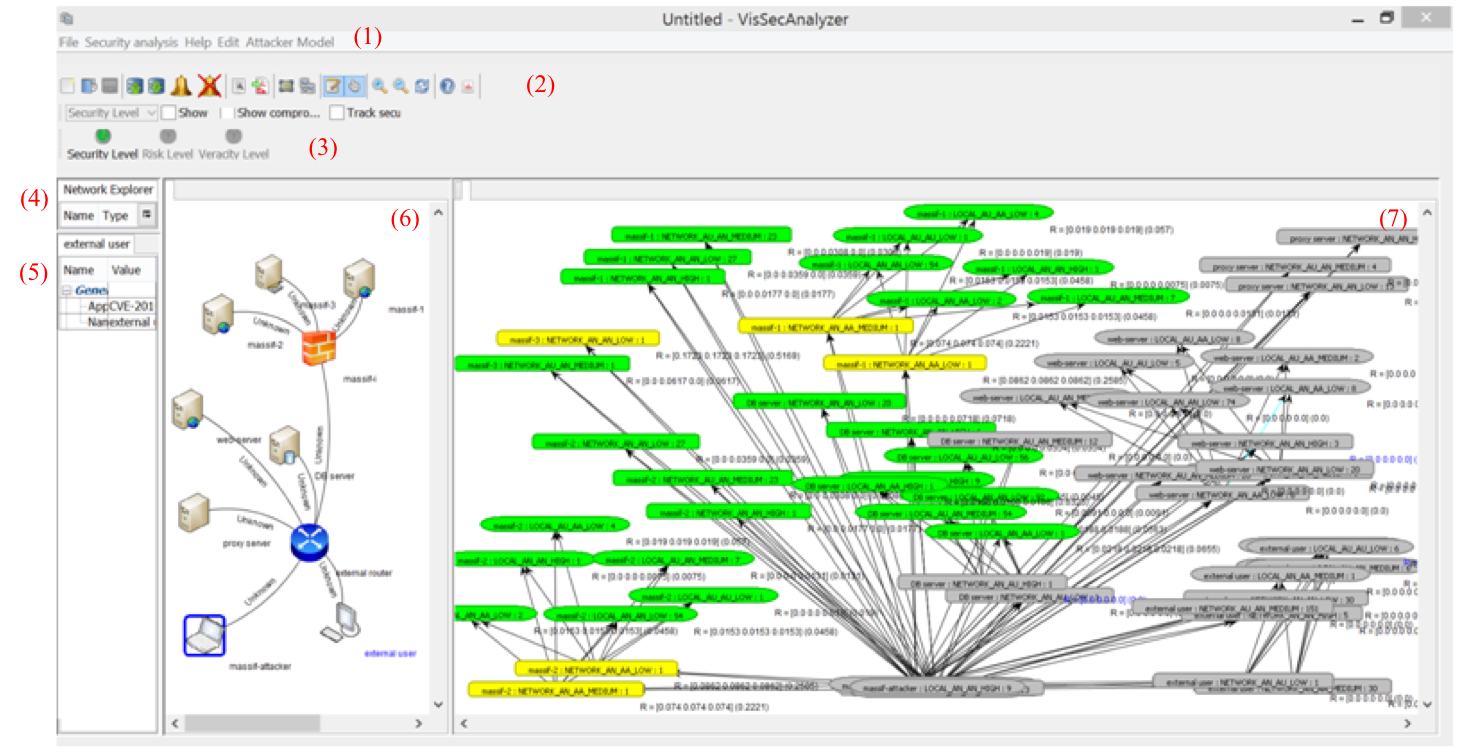Open Network Explorer column options button
This screenshot has height=754, width=1460.
(x=146, y=214)
